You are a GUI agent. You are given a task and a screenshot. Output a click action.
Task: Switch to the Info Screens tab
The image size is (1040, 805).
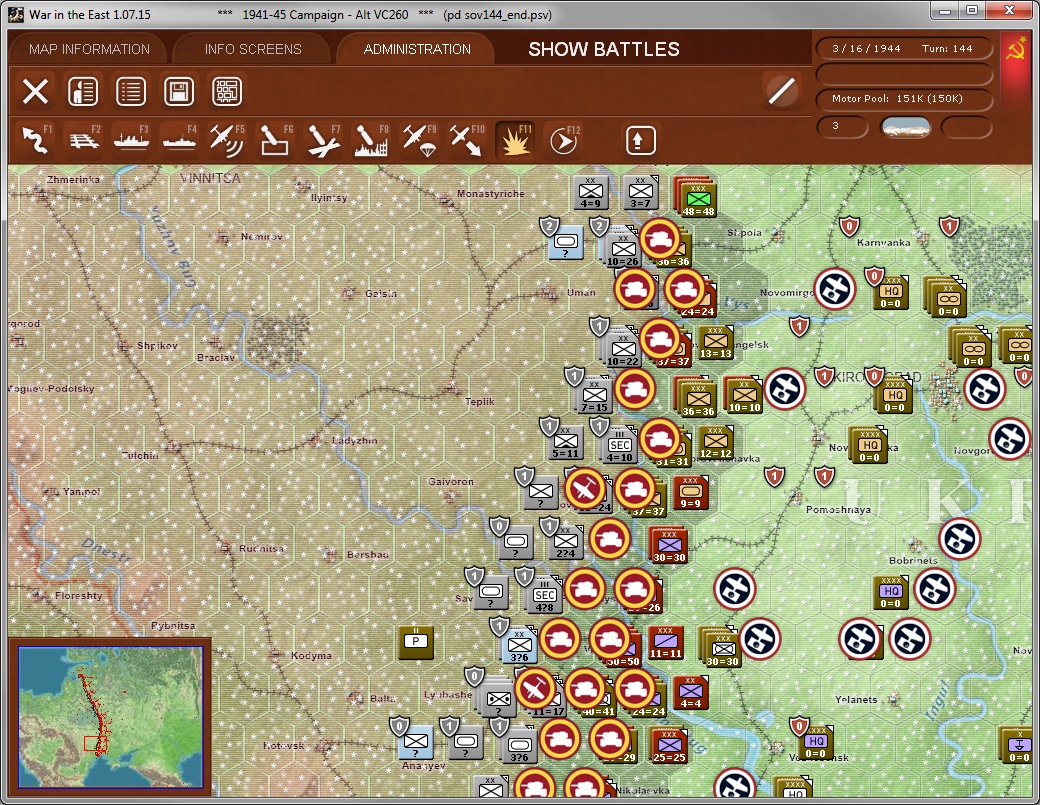tap(253, 49)
